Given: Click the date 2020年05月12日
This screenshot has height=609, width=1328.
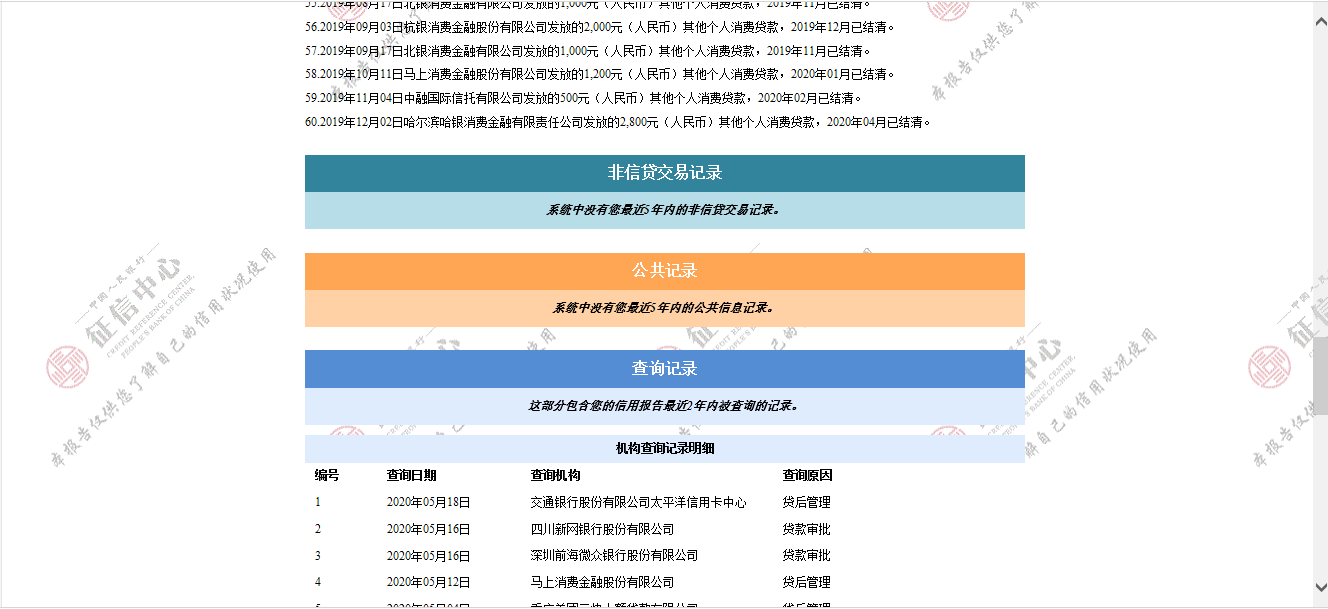Looking at the screenshot, I should point(429,582).
